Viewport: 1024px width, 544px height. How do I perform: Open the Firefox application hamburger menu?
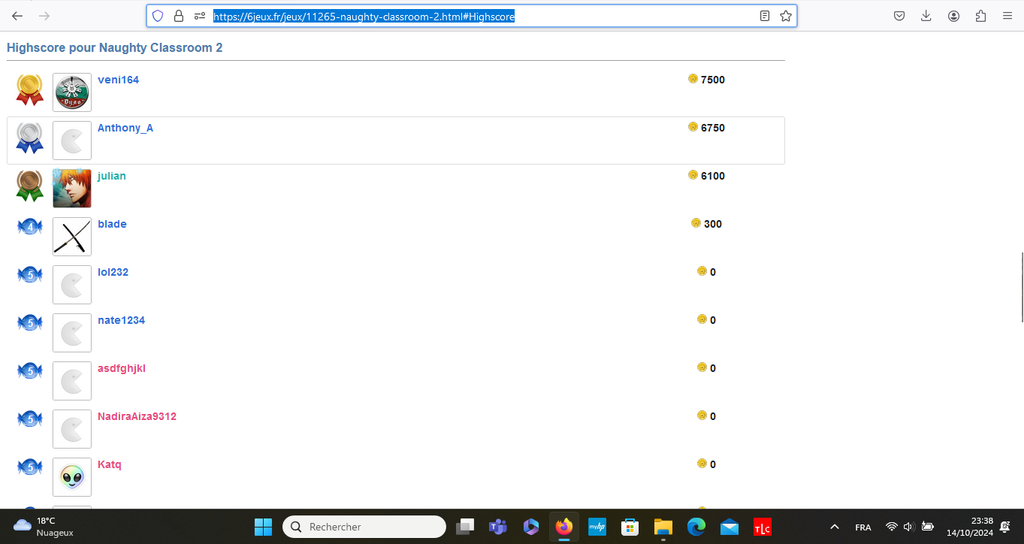[x=1006, y=16]
